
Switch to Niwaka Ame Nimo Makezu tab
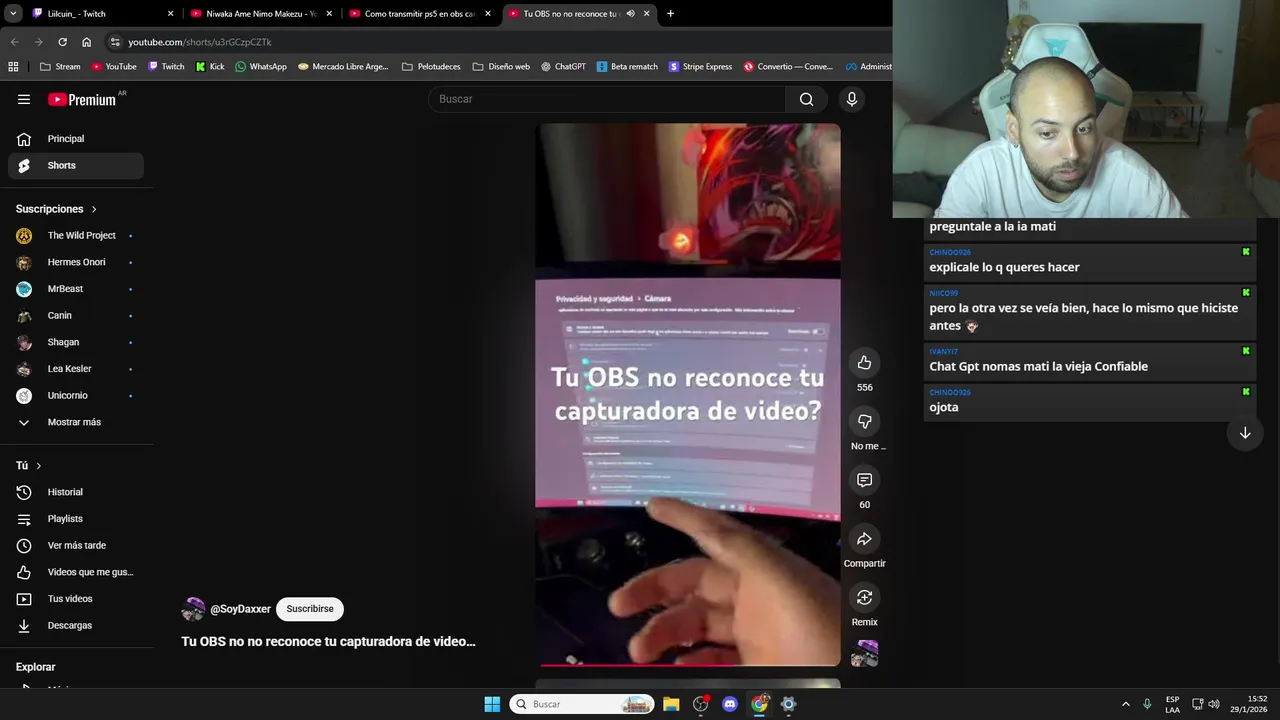(x=261, y=14)
